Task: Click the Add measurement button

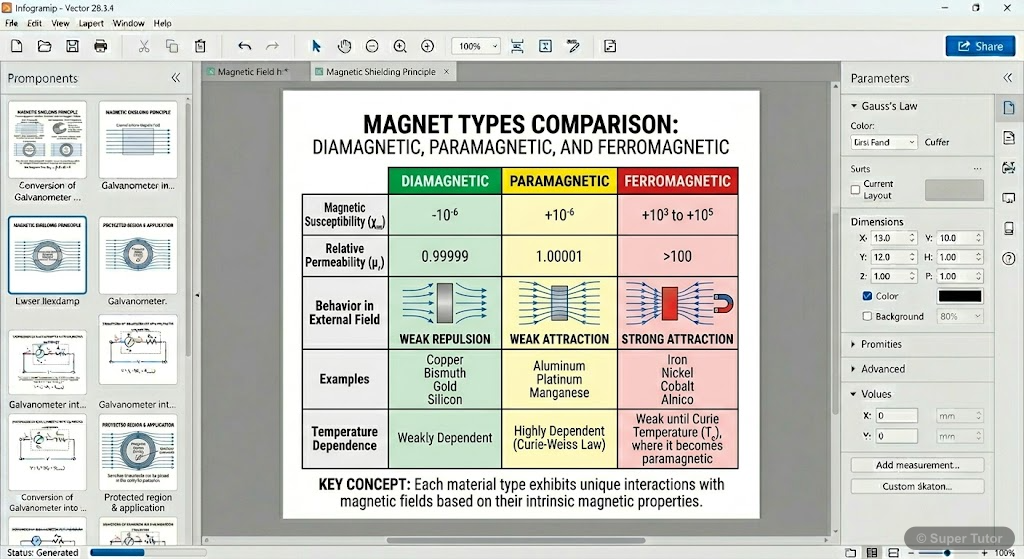Action: pyautogui.click(x=918, y=465)
